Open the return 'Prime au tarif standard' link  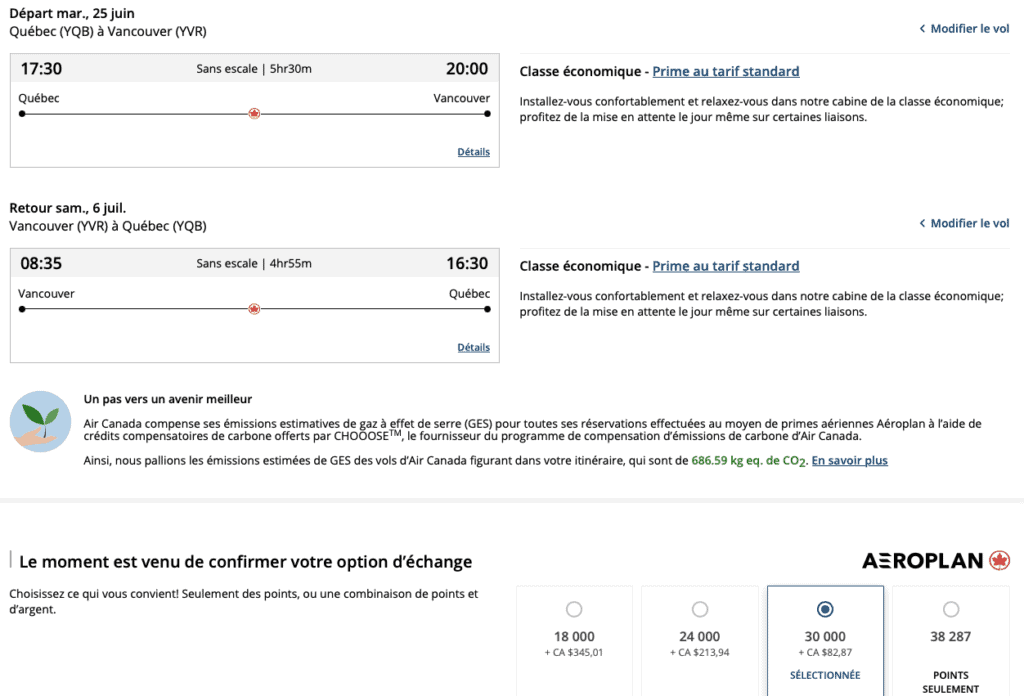tap(726, 267)
